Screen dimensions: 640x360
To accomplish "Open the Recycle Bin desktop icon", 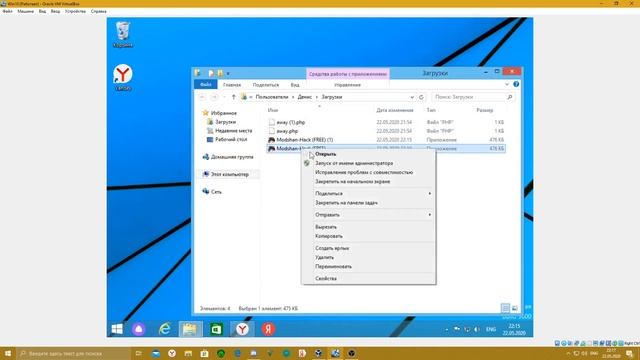I will coord(122,34).
